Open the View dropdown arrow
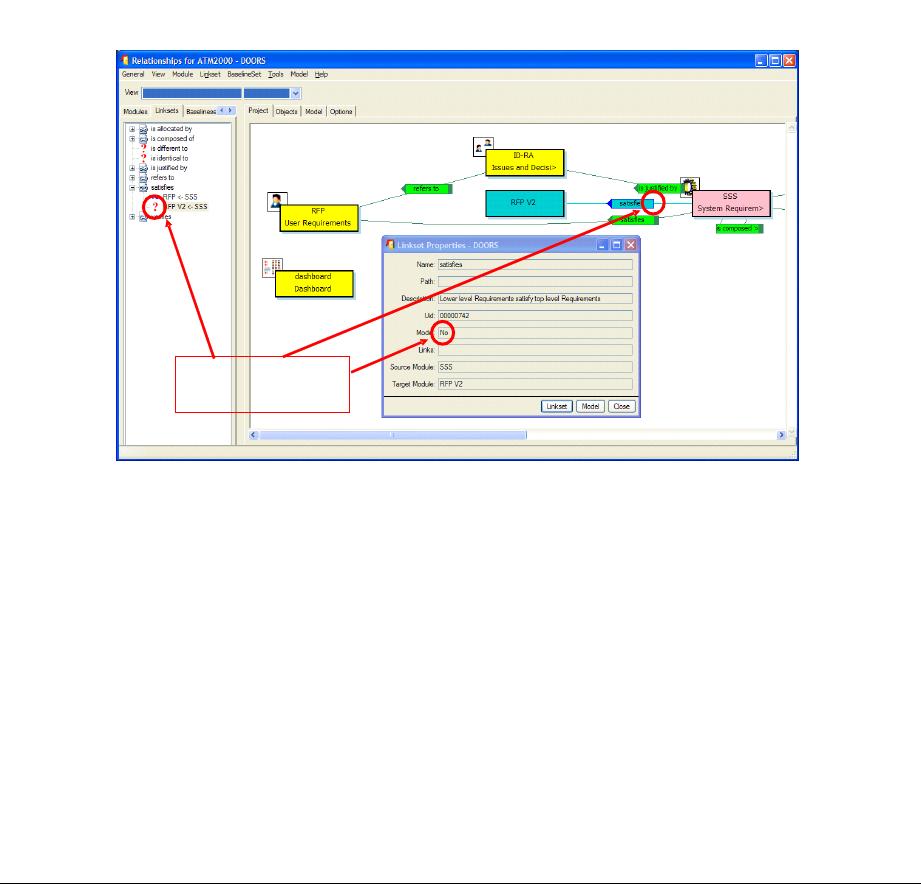Screen dimensions: 921x884 295,93
